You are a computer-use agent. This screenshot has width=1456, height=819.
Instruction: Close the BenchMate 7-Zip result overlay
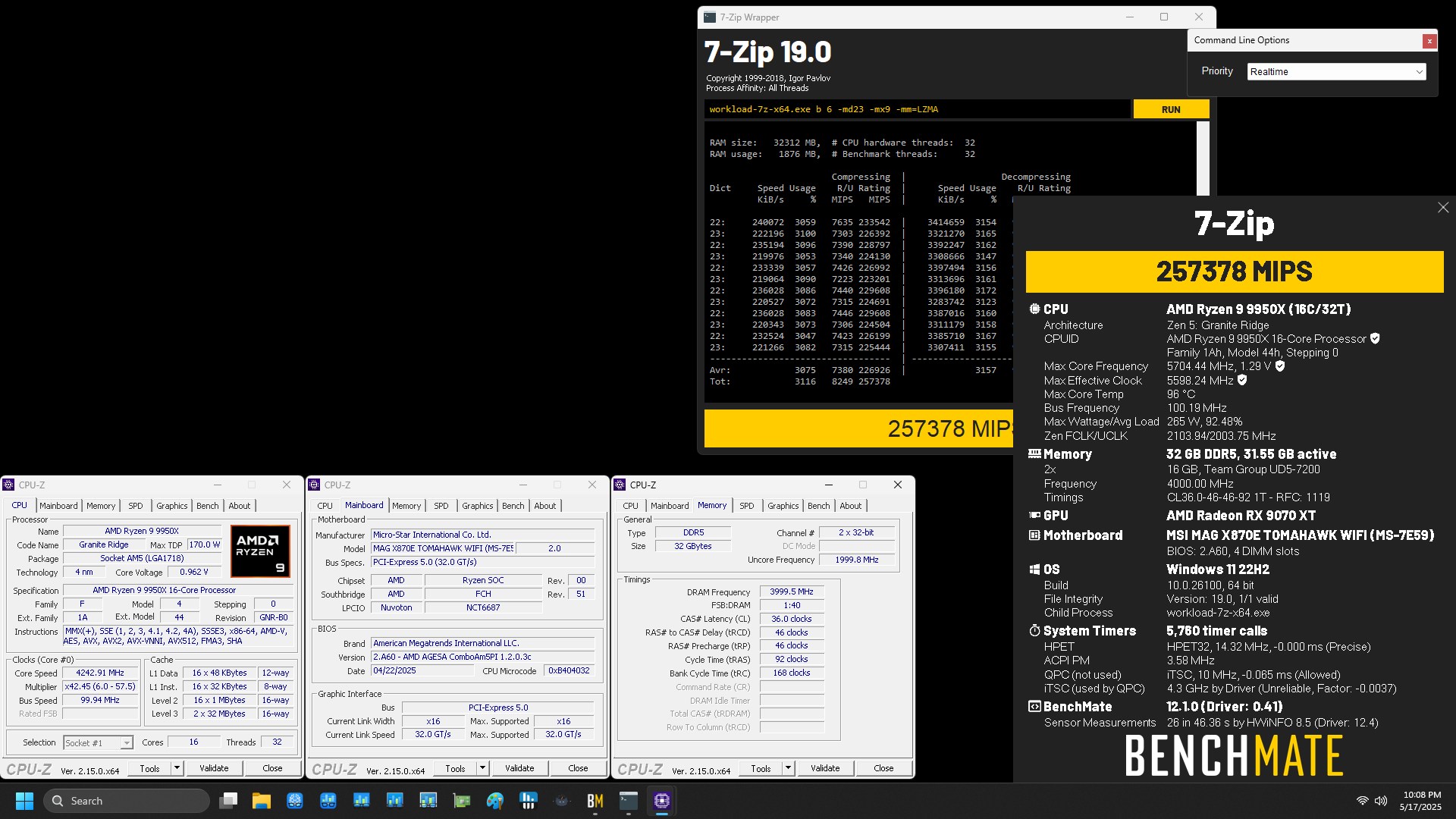(x=1443, y=208)
